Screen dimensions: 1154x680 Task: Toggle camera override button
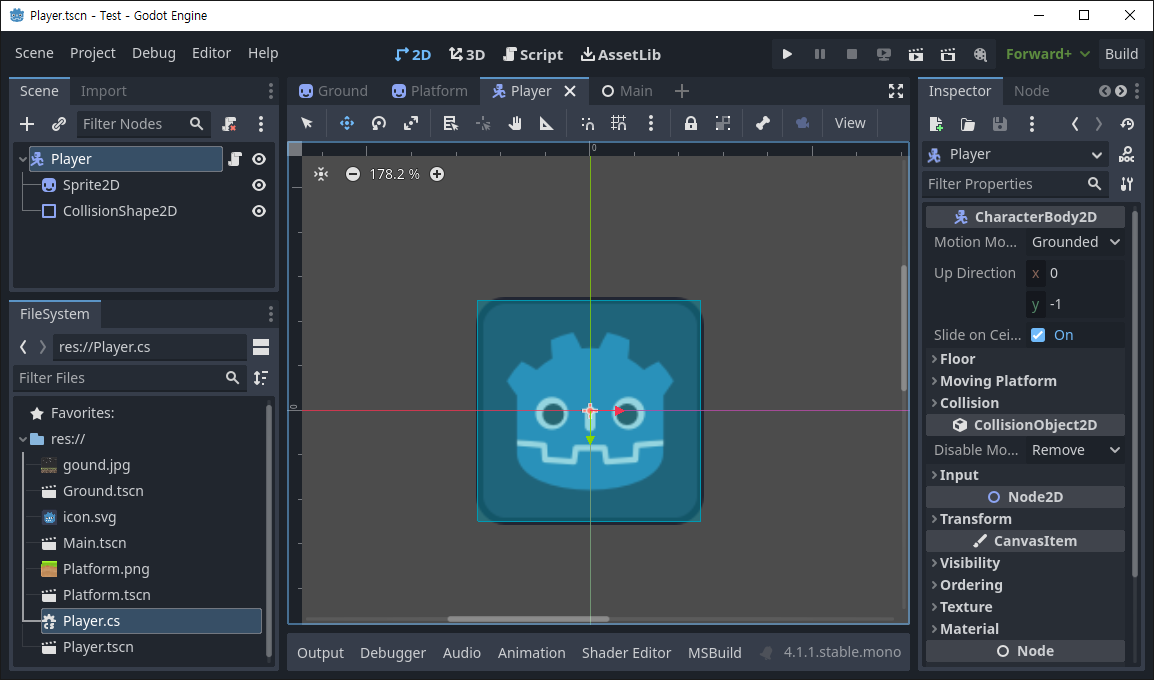[x=802, y=124]
